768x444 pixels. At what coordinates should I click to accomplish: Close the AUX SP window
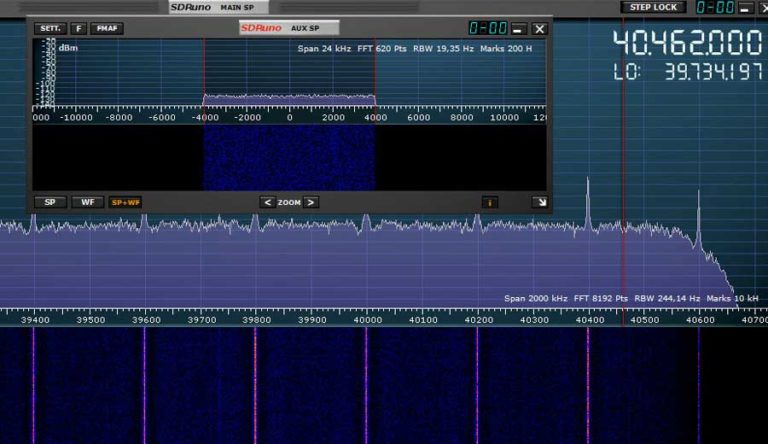[540, 29]
